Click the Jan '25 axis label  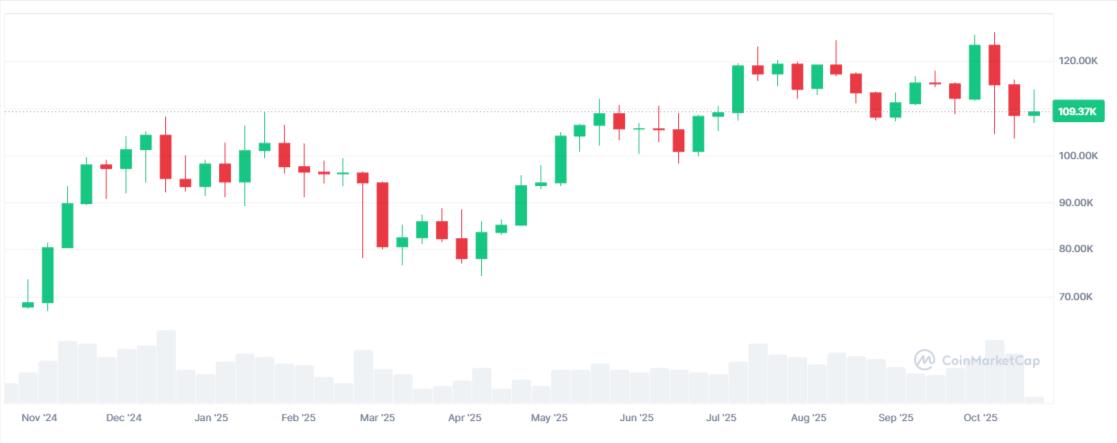pos(211,418)
